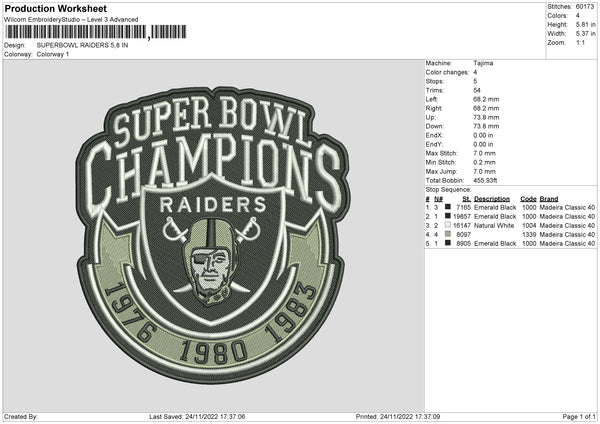
Task: Click the stitch count "7165" in stop sequence
Action: (x=463, y=207)
